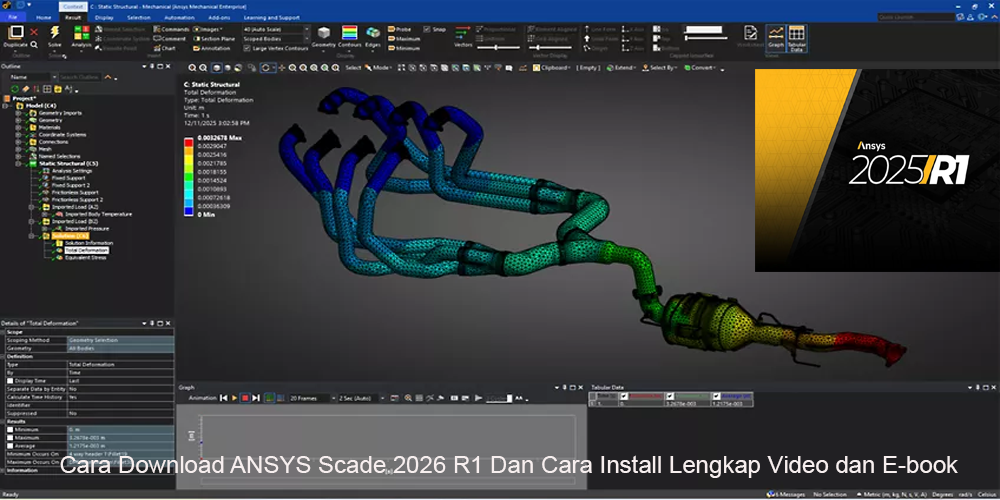Click the search magnifier below Duplicate
Screen dimensions: 1000x500
tap(34, 45)
